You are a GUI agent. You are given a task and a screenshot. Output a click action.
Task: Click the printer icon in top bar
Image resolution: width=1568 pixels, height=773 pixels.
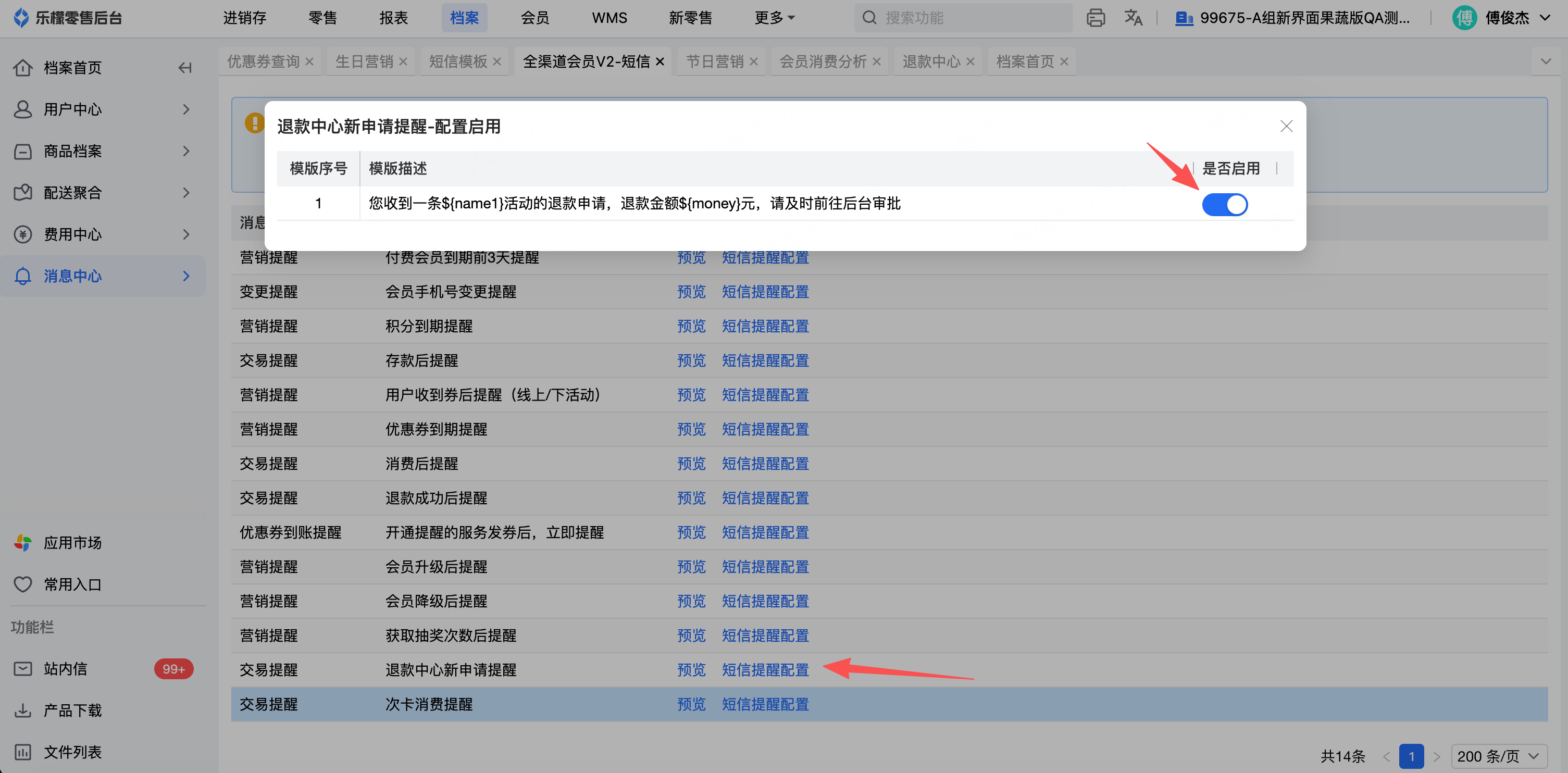tap(1095, 18)
